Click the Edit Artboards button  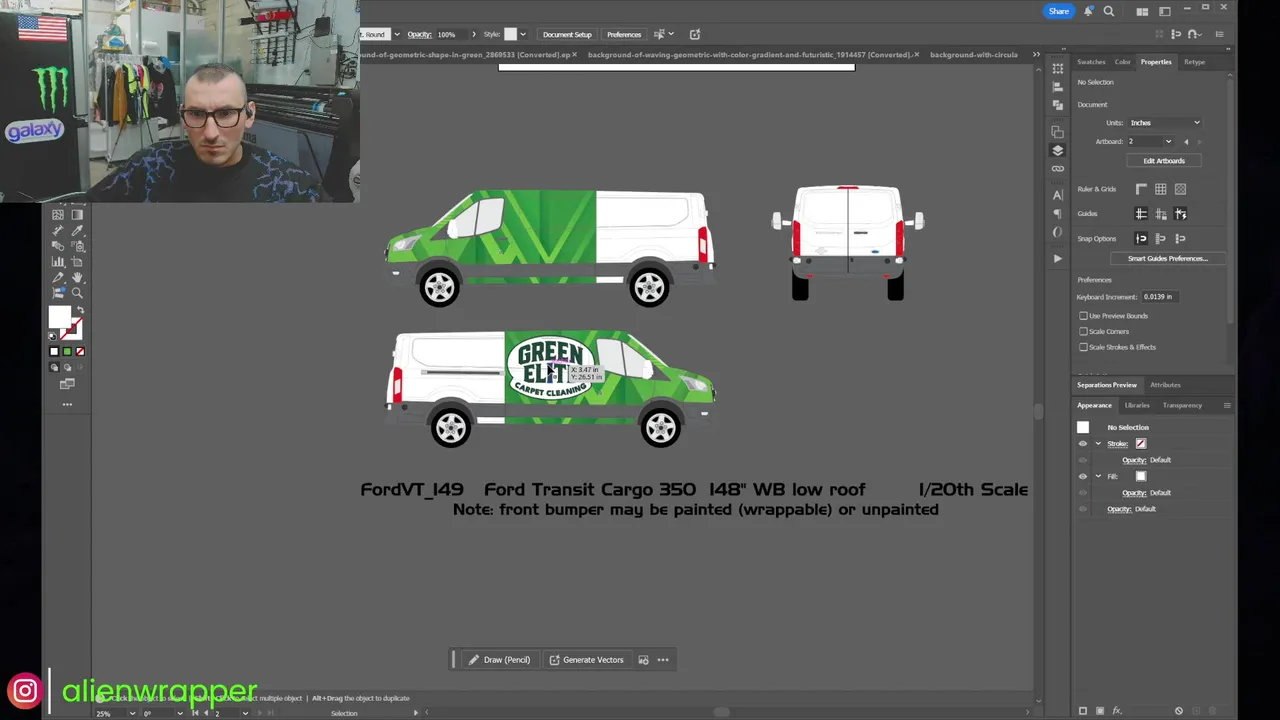(1164, 161)
